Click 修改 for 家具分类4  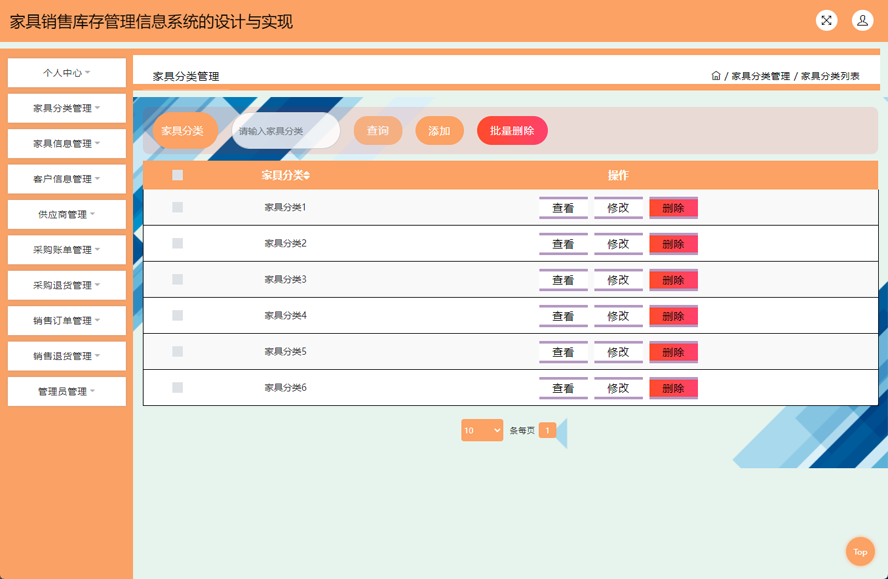pyautogui.click(x=618, y=316)
